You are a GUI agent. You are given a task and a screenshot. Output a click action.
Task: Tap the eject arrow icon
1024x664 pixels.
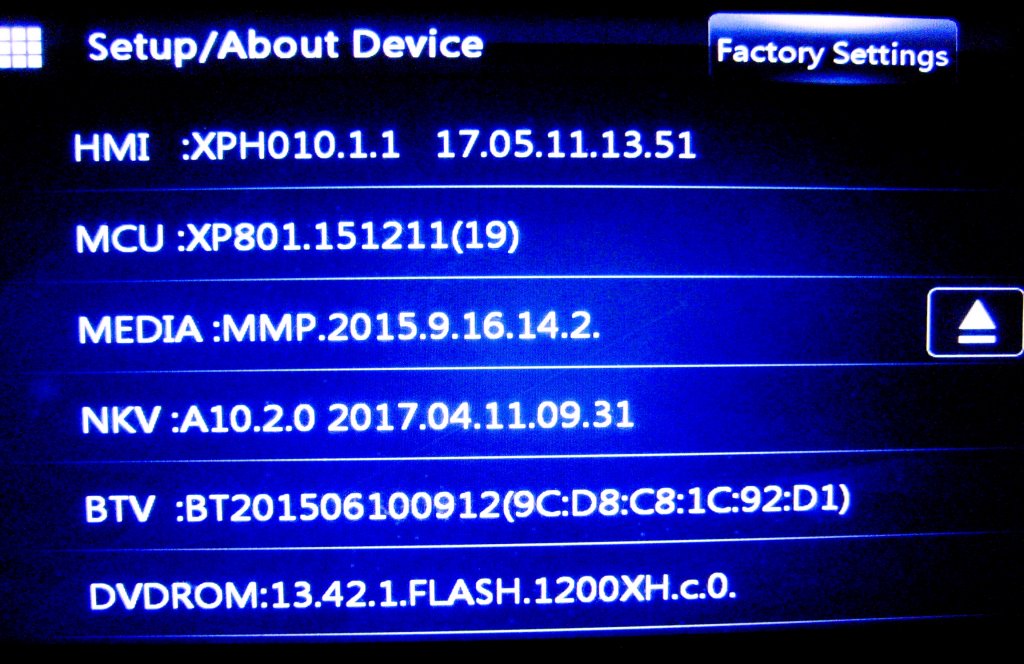click(976, 323)
